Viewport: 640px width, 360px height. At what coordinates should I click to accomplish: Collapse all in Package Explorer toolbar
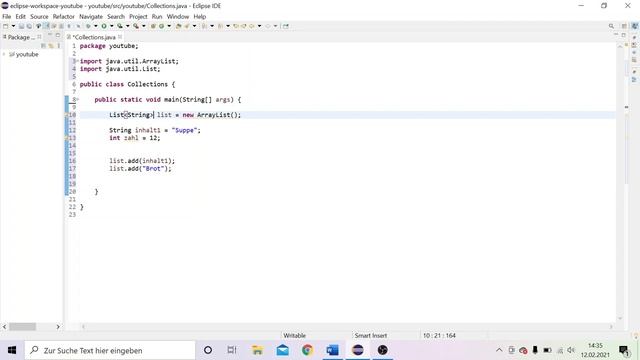coord(43,46)
